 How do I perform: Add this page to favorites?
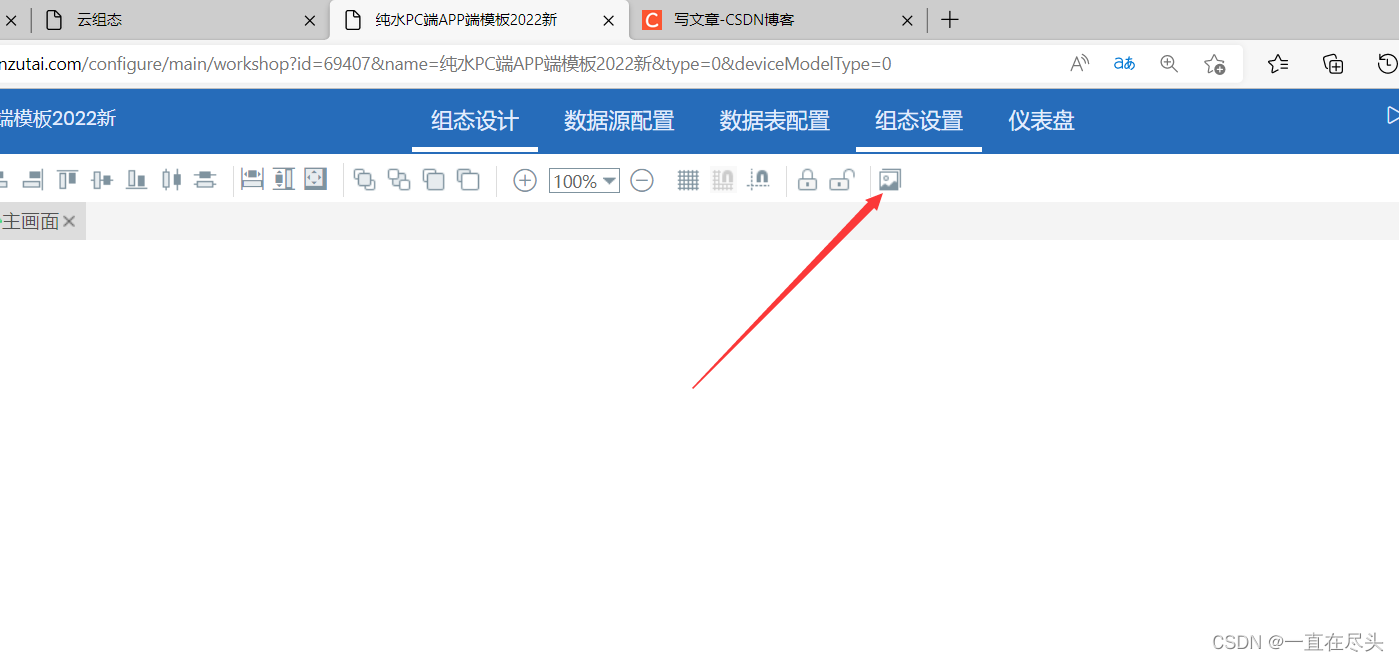[x=1214, y=64]
